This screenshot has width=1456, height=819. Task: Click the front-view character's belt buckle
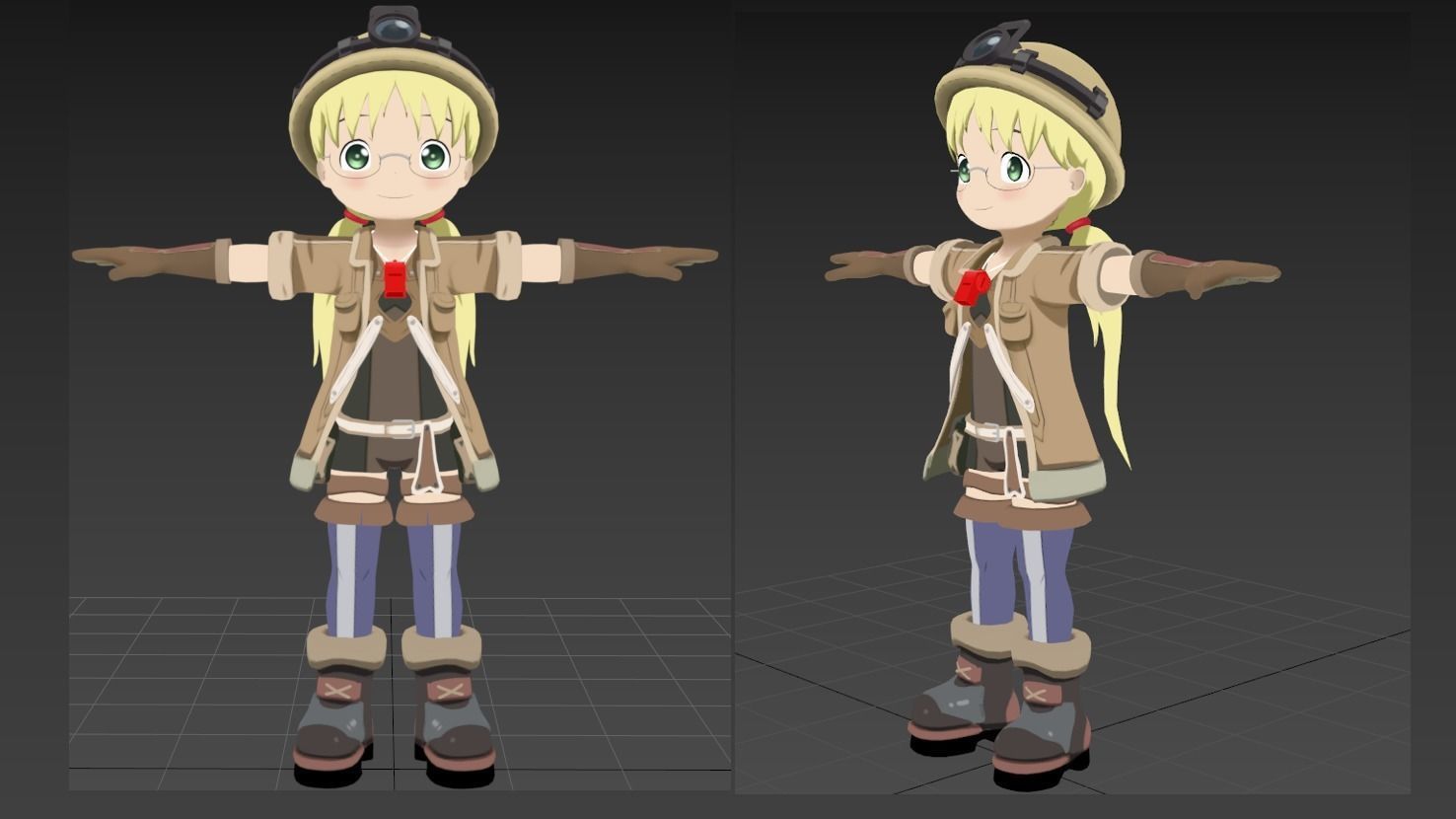400,429
